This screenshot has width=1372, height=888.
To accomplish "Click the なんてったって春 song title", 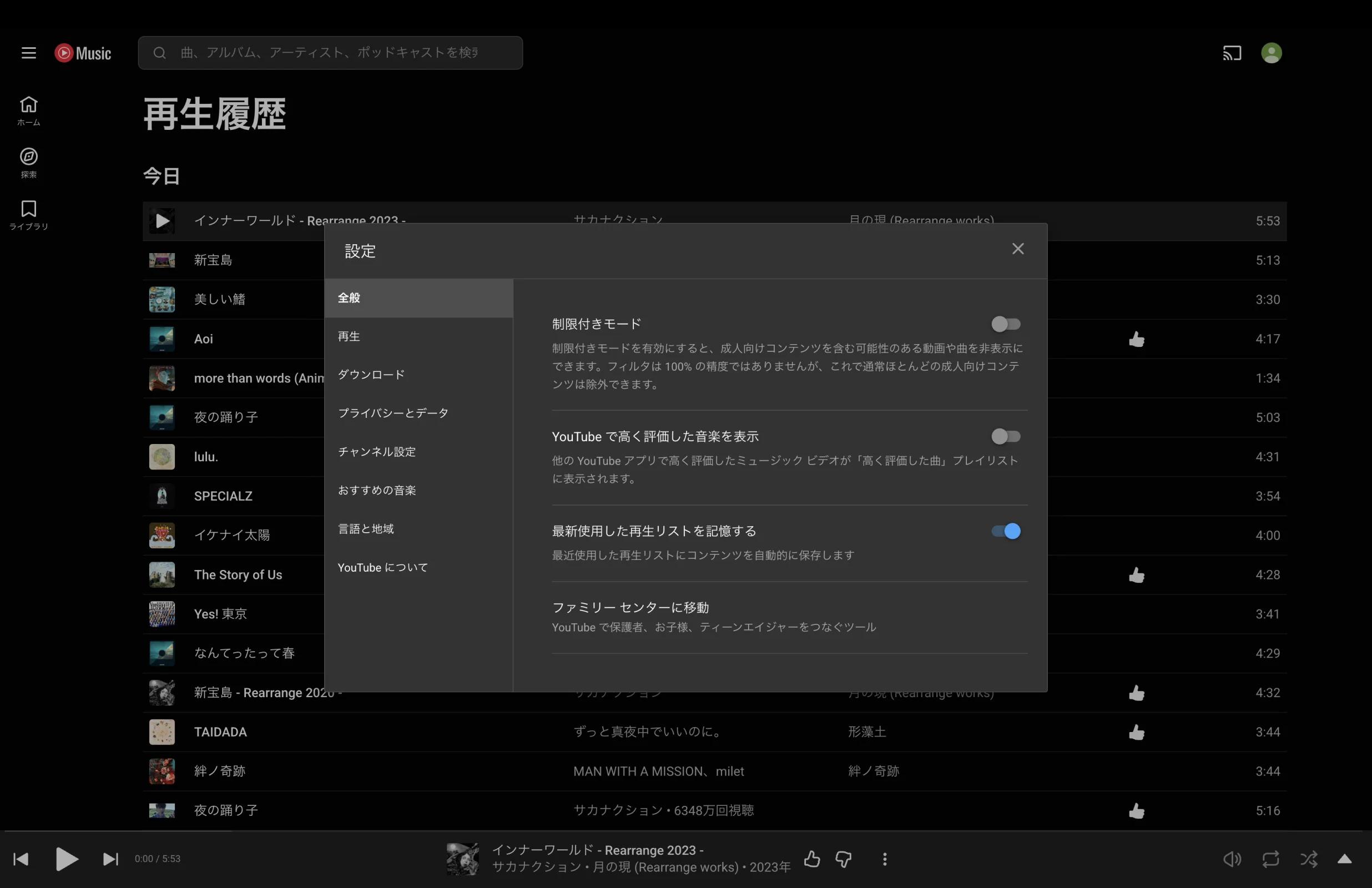I will (x=244, y=653).
